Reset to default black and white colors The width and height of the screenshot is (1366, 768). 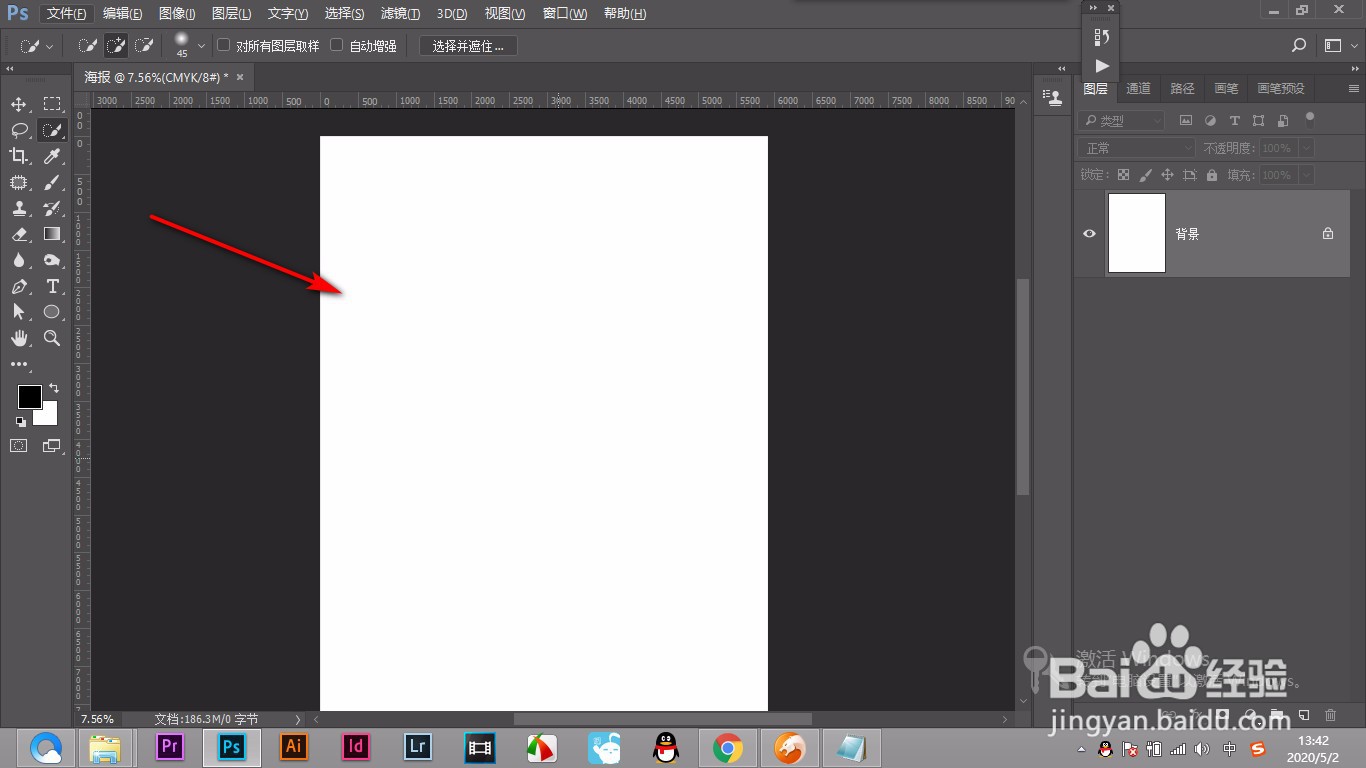pos(20,422)
